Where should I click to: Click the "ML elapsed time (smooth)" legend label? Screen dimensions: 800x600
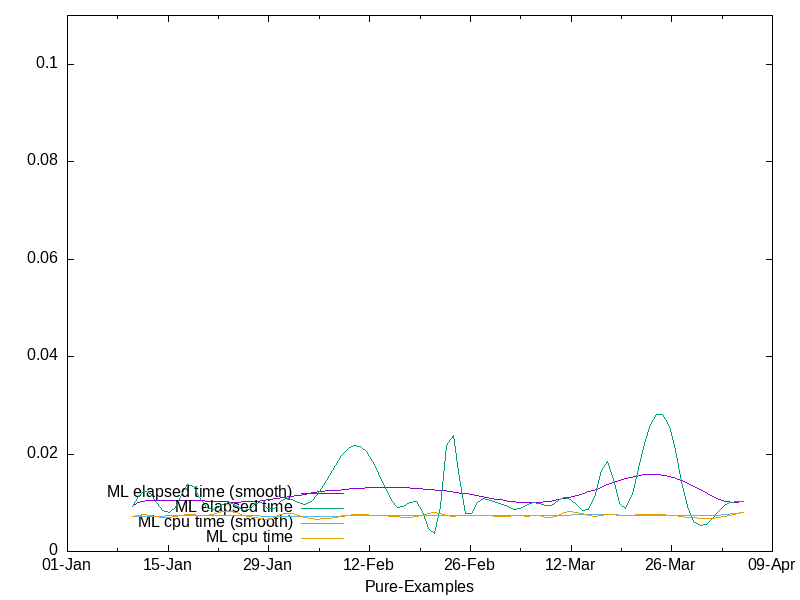click(199, 492)
